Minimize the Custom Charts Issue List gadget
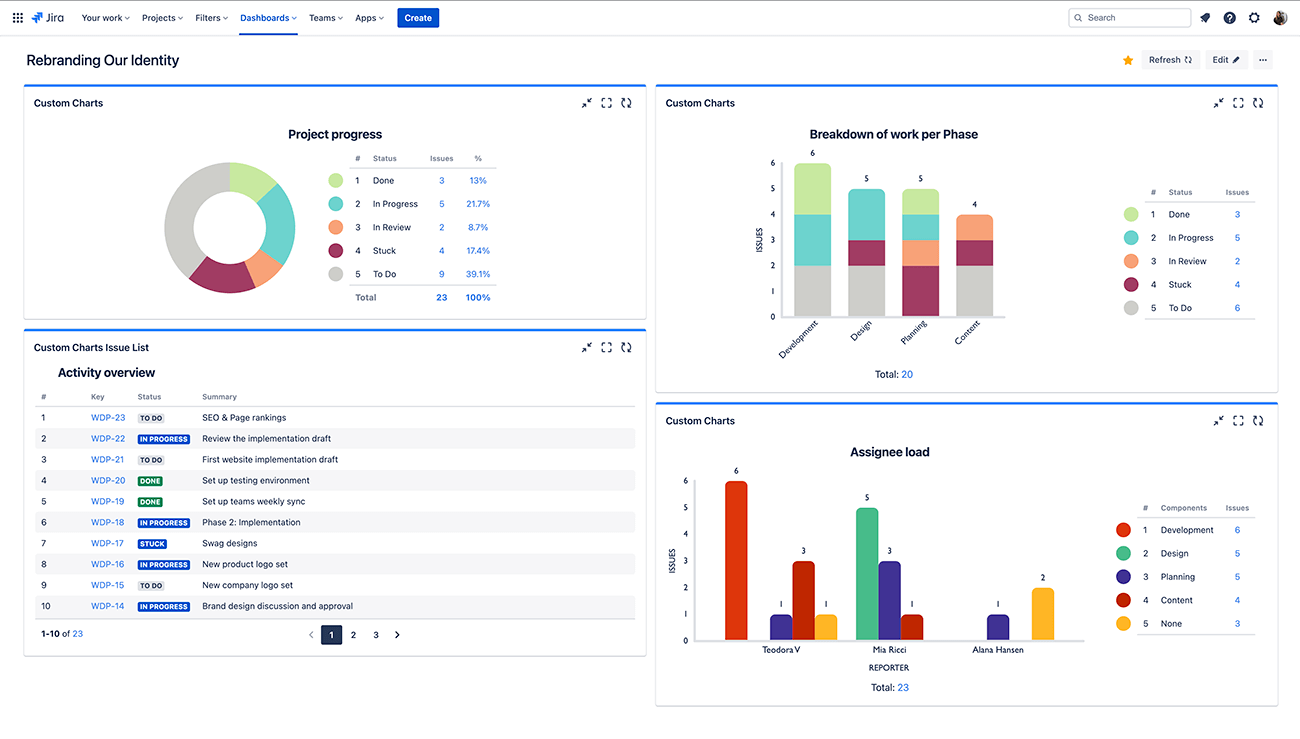The height and width of the screenshot is (739, 1300). (586, 347)
